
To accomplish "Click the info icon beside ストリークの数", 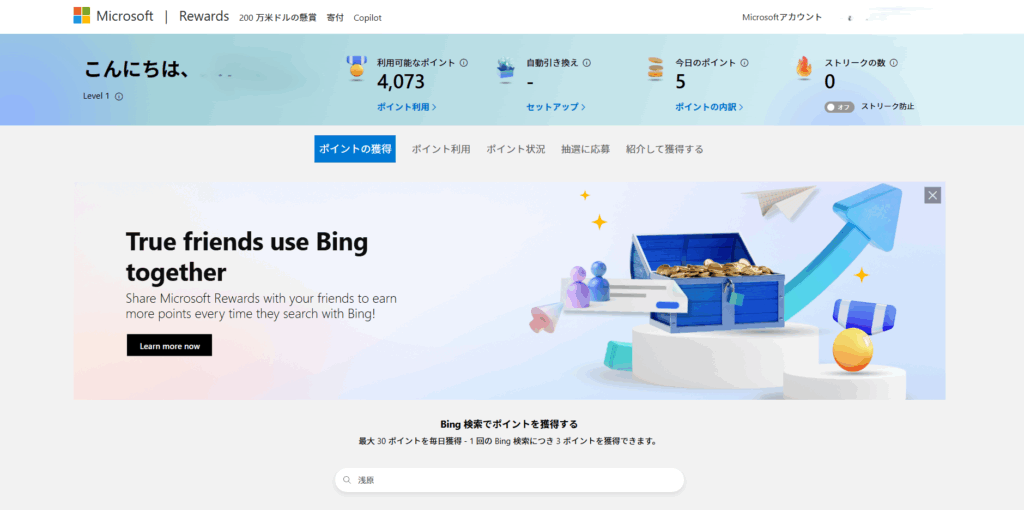I will click(x=893, y=63).
